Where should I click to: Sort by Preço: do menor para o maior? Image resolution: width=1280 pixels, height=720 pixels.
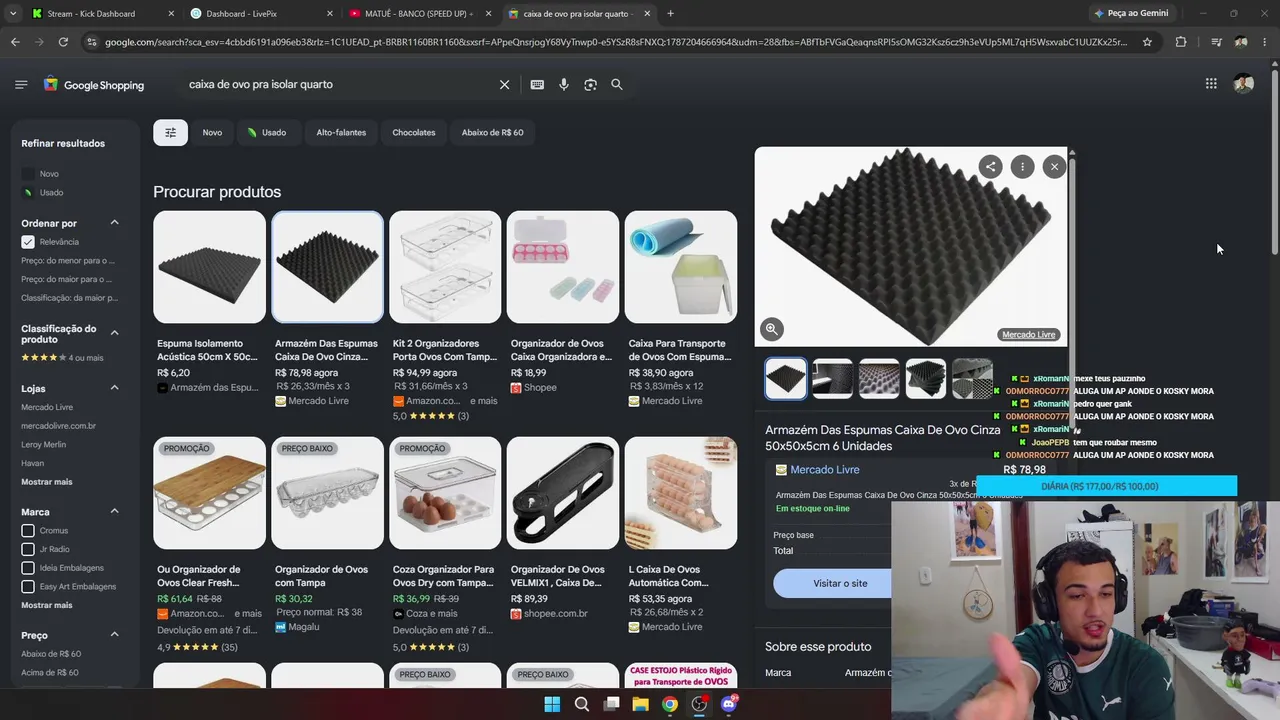68,261
